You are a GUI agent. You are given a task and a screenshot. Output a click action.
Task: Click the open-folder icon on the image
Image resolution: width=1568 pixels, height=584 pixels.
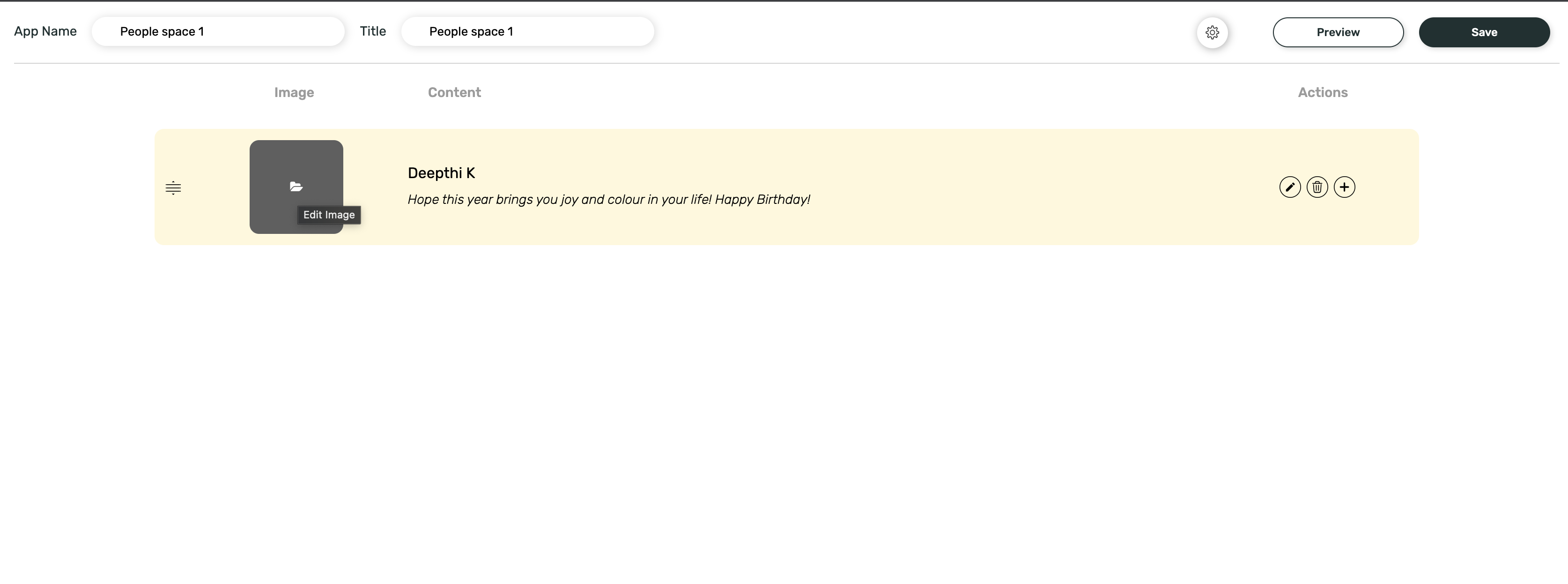point(296,187)
